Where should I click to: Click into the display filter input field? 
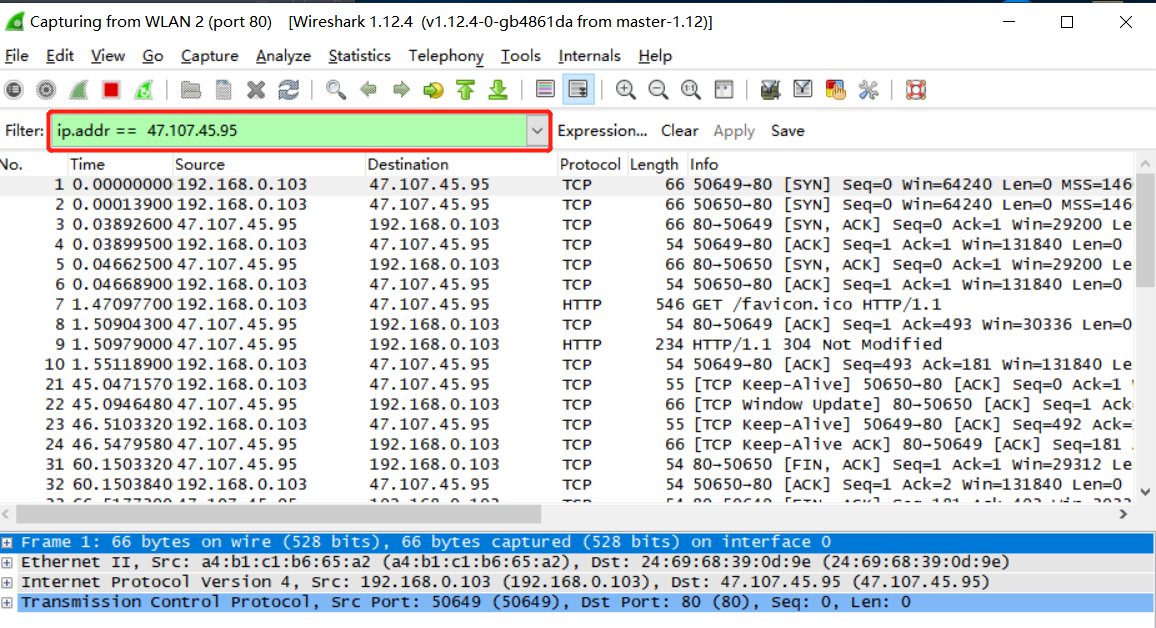[289, 131]
